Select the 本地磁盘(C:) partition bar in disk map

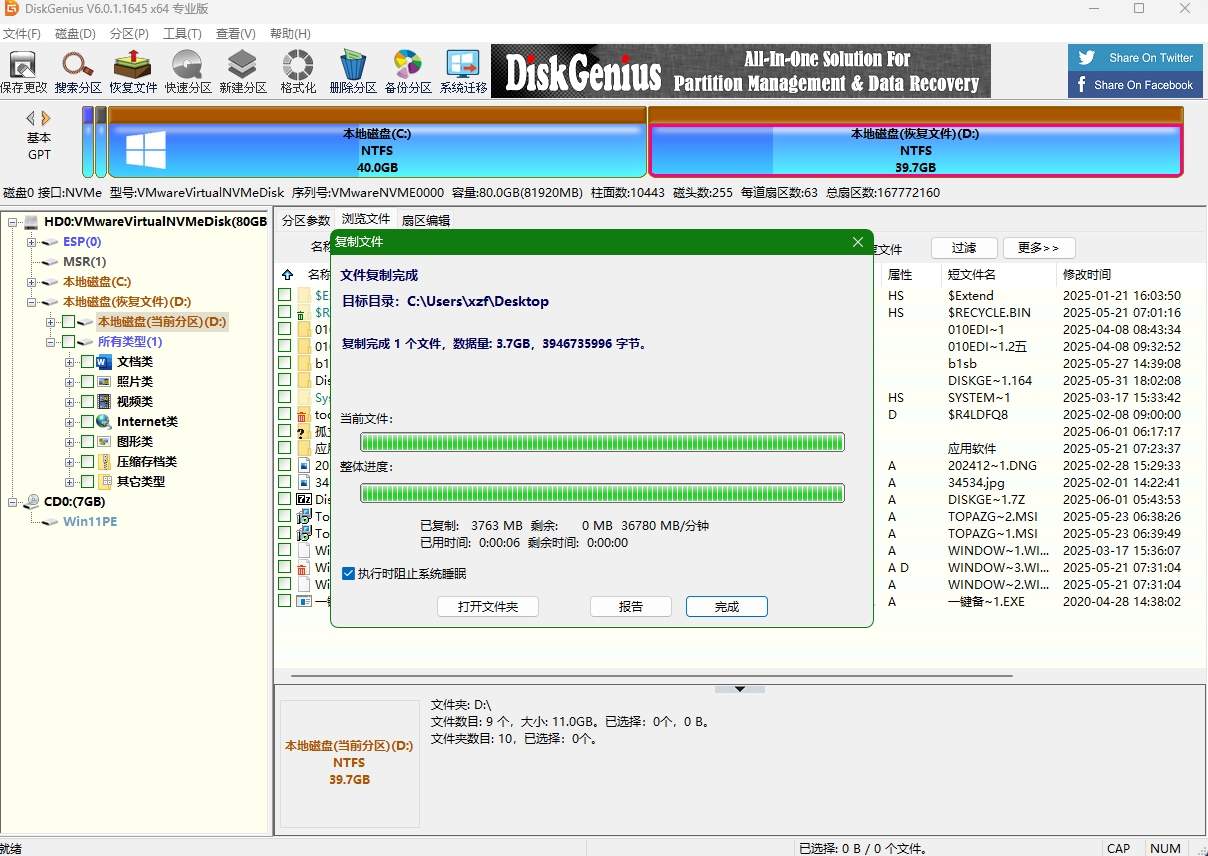pyautogui.click(x=377, y=150)
